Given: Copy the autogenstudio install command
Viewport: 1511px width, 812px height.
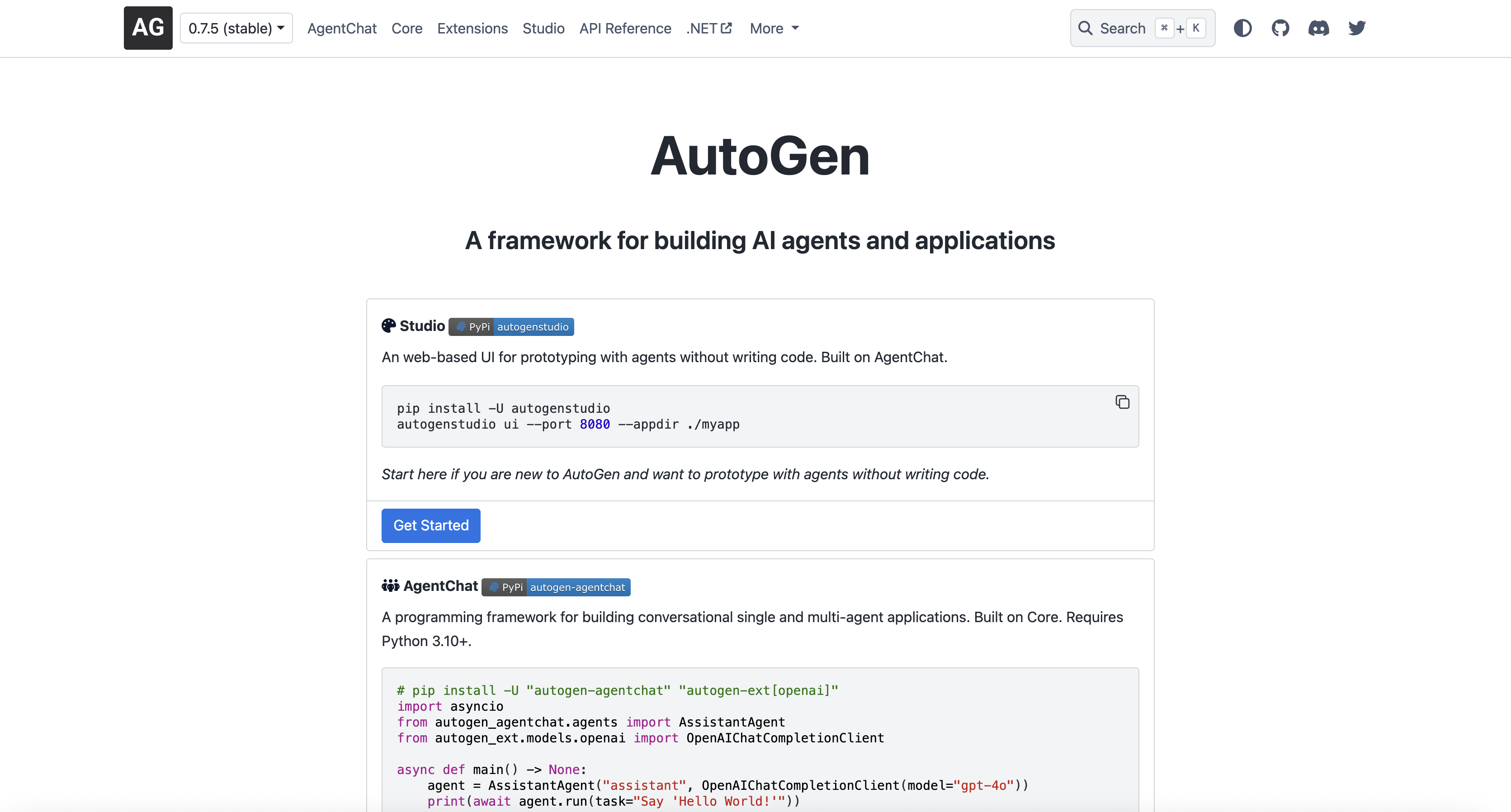Looking at the screenshot, I should 1122,402.
